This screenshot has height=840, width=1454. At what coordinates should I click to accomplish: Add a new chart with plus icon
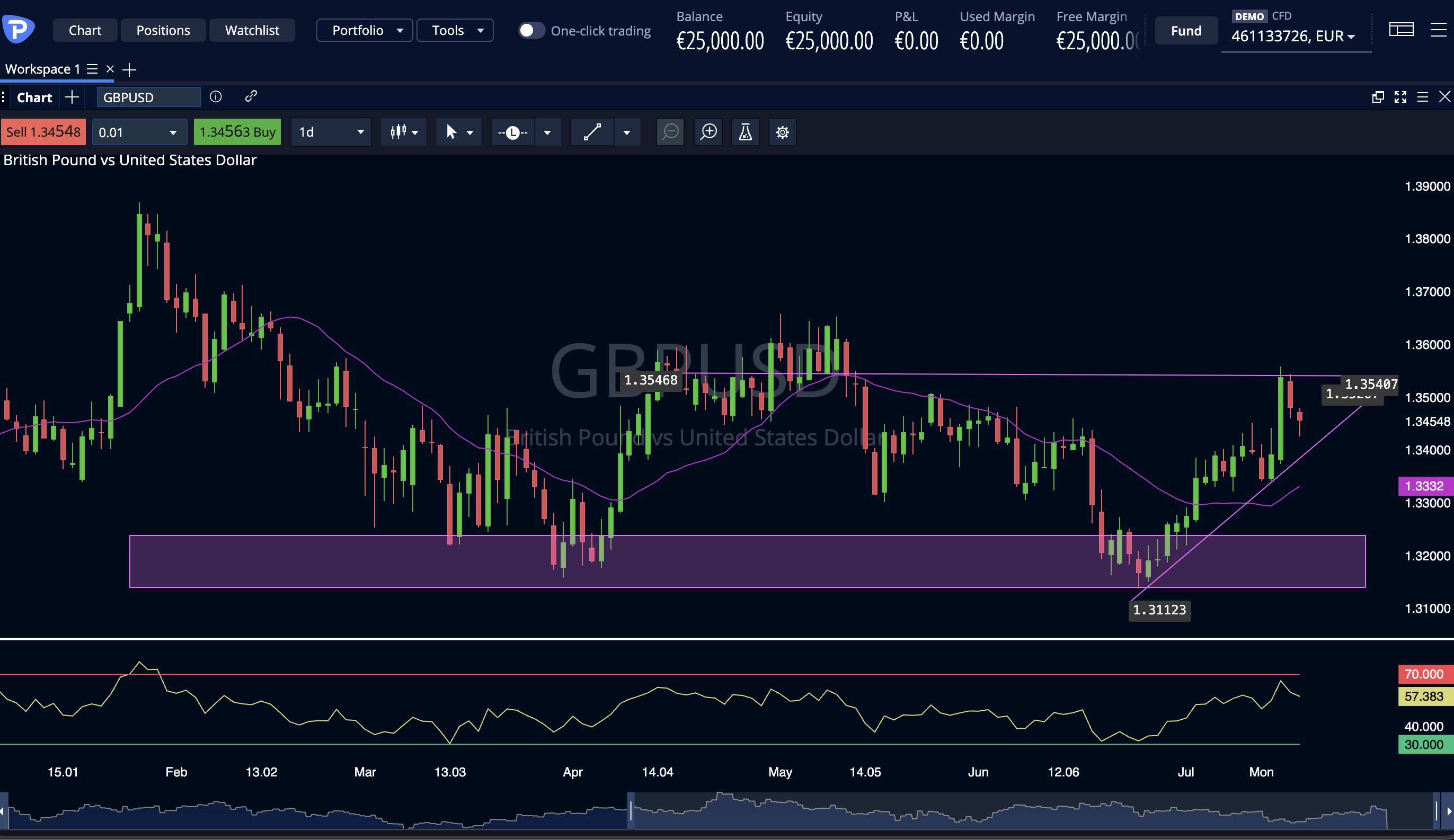click(x=72, y=97)
